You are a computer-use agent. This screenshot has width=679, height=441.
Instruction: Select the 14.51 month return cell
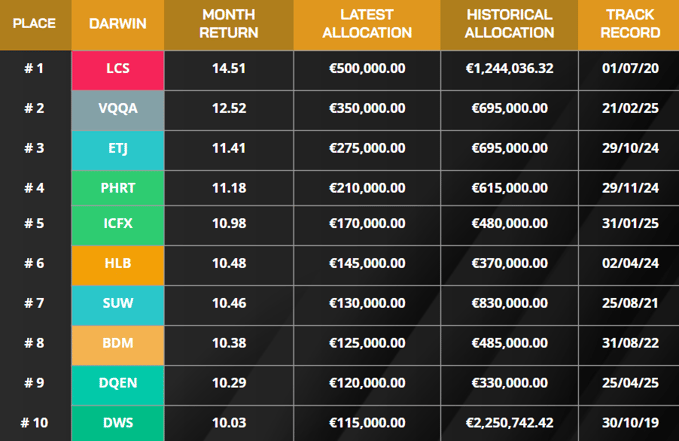click(229, 69)
